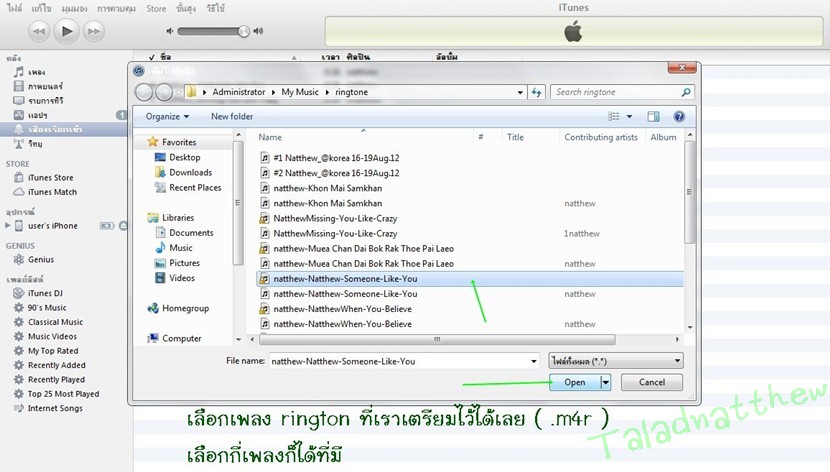Click the New folder button
The height and width of the screenshot is (472, 830).
(232, 116)
